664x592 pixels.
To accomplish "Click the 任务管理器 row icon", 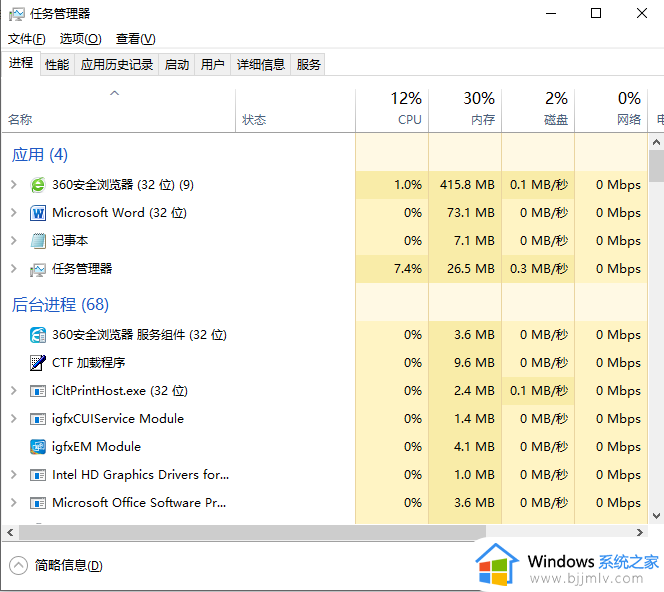I will (38, 269).
